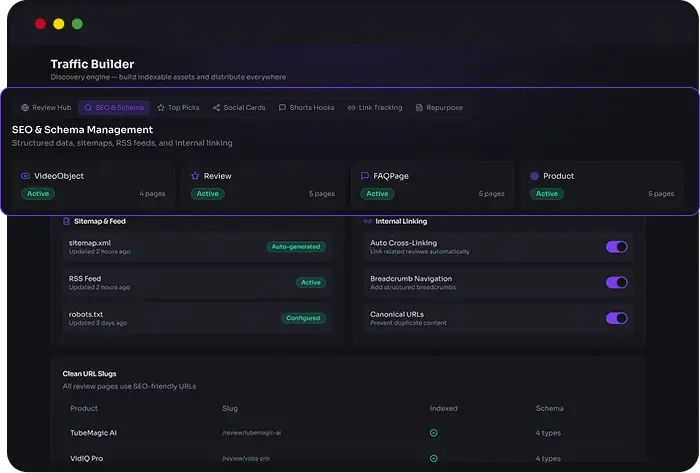Click the Canonical URLs label
The height and width of the screenshot is (473, 700).
click(x=397, y=314)
